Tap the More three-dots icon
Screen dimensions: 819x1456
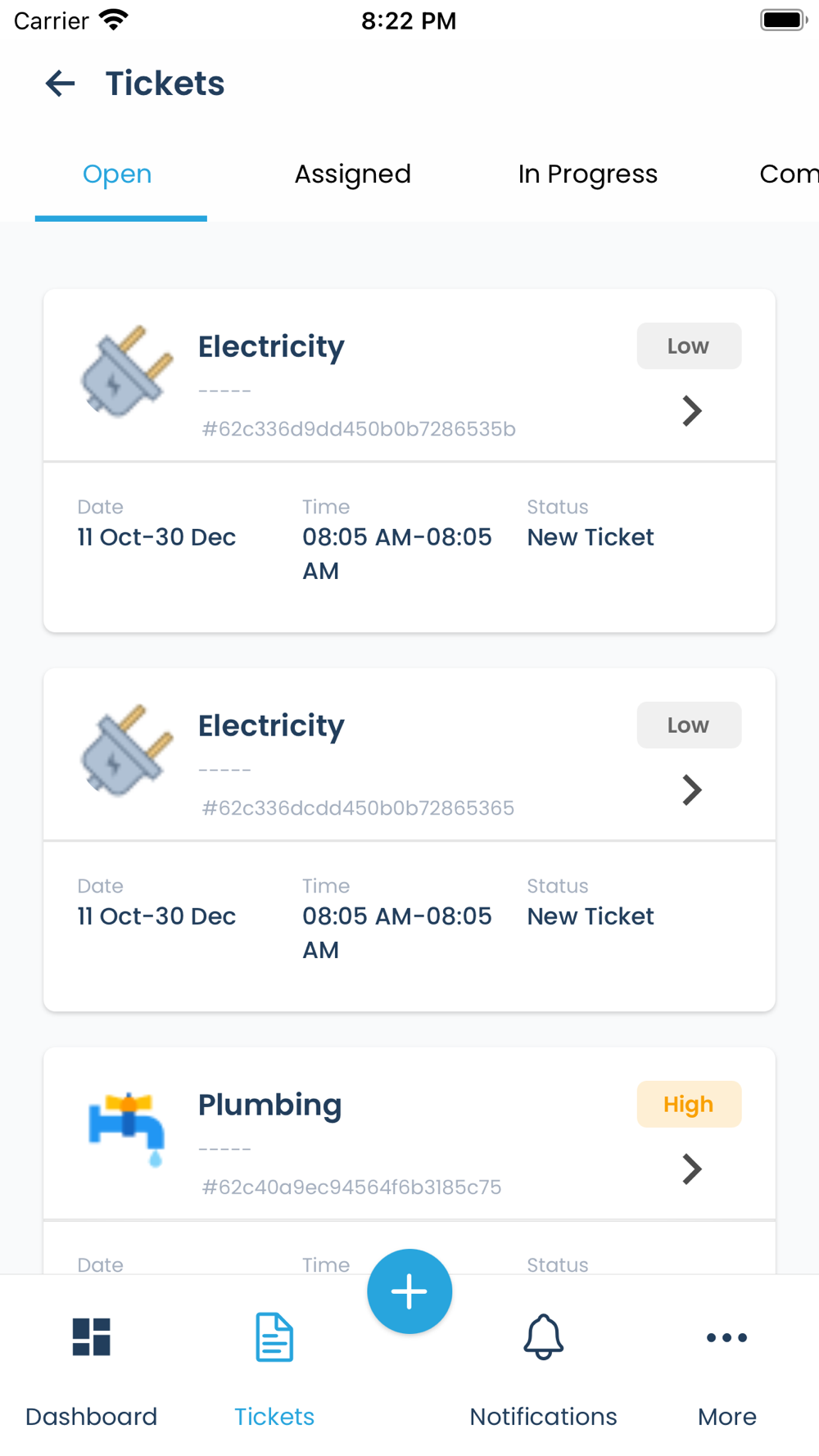click(726, 1337)
